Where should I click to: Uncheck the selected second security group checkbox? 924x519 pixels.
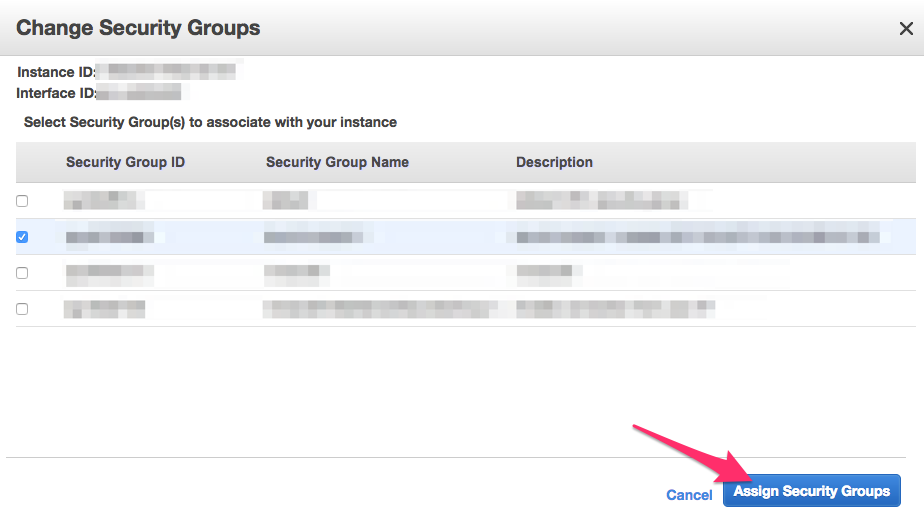(x=22, y=237)
